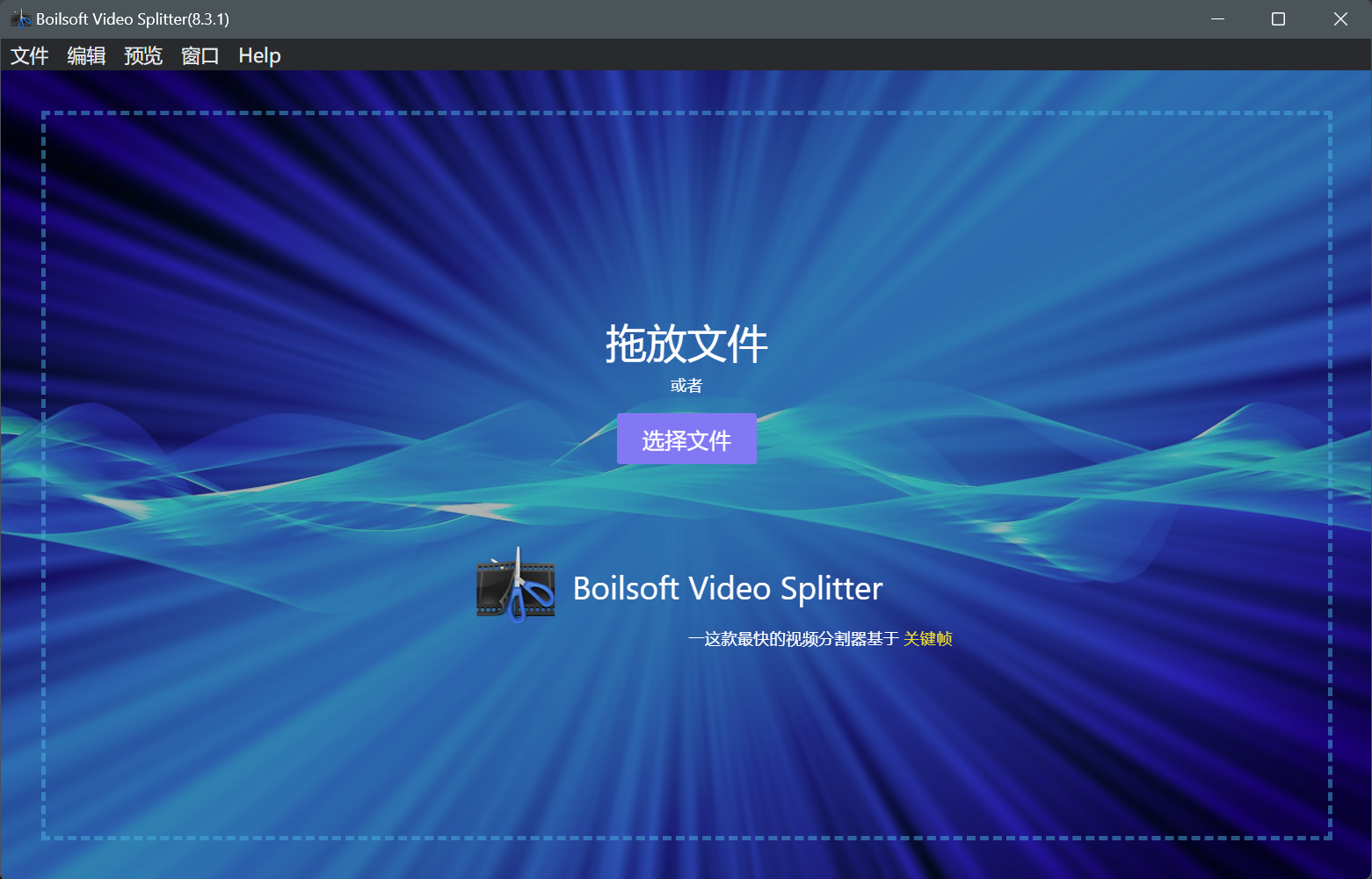Click the Boilsoft Video Splitter logo text
This screenshot has height=879, width=1372.
coord(728,588)
